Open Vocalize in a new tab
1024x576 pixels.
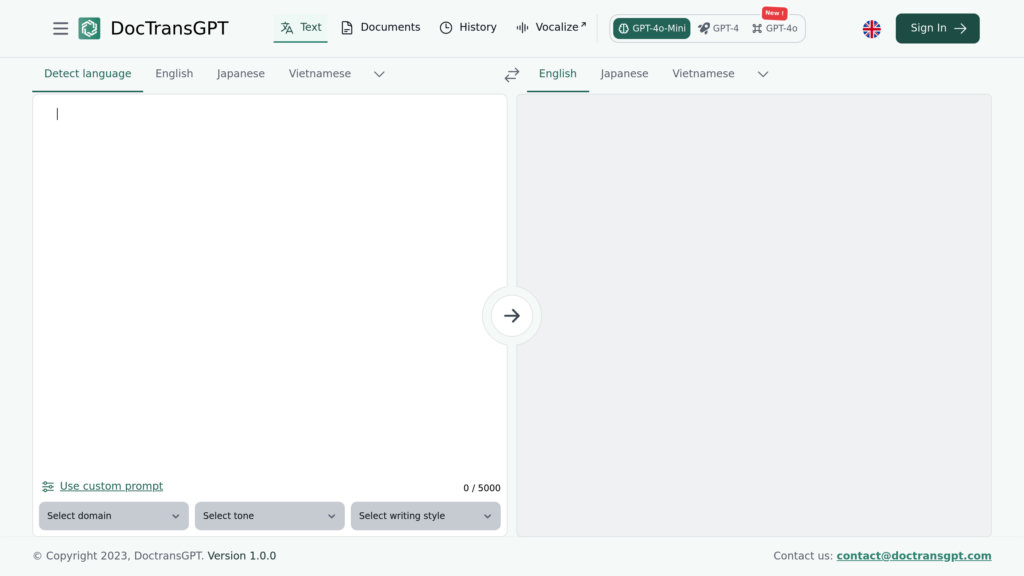551,27
